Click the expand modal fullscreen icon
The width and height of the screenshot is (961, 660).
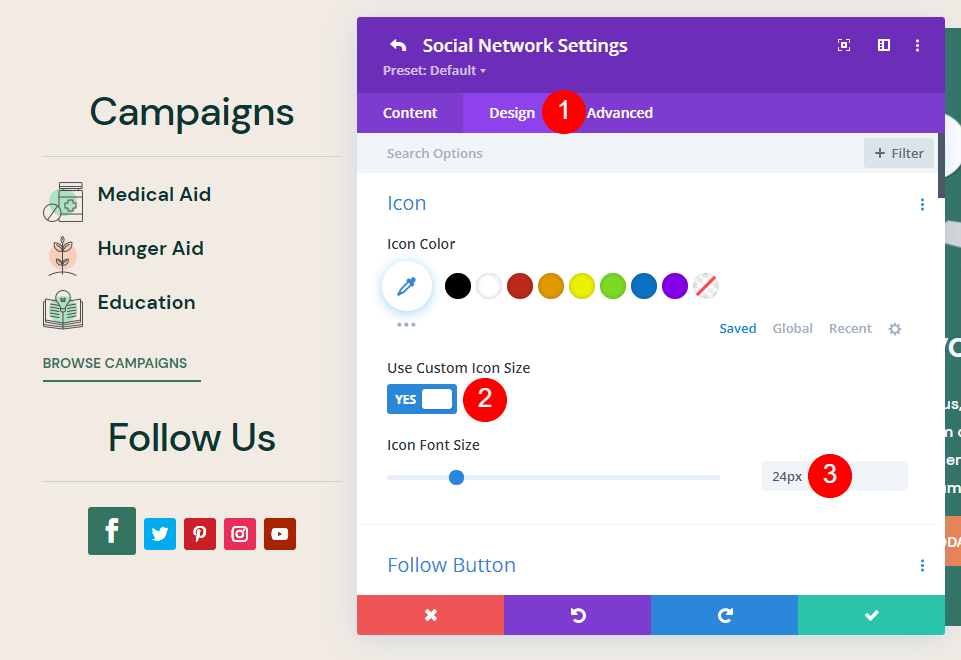point(844,45)
